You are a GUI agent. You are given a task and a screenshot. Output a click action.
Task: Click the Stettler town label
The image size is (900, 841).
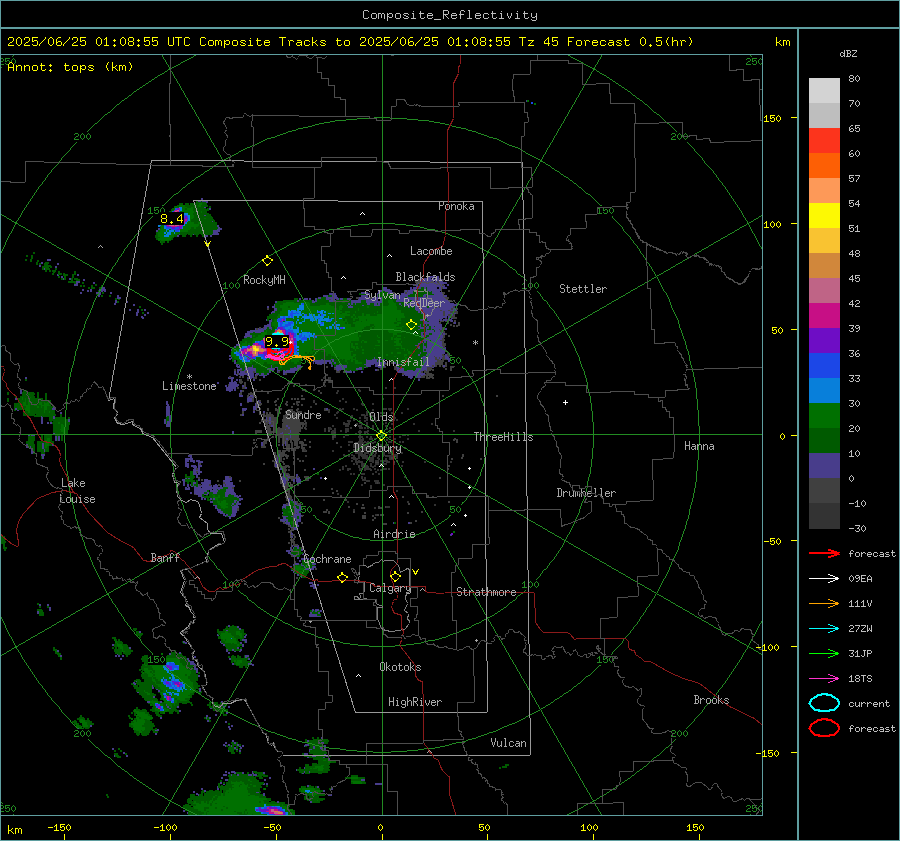[583, 289]
